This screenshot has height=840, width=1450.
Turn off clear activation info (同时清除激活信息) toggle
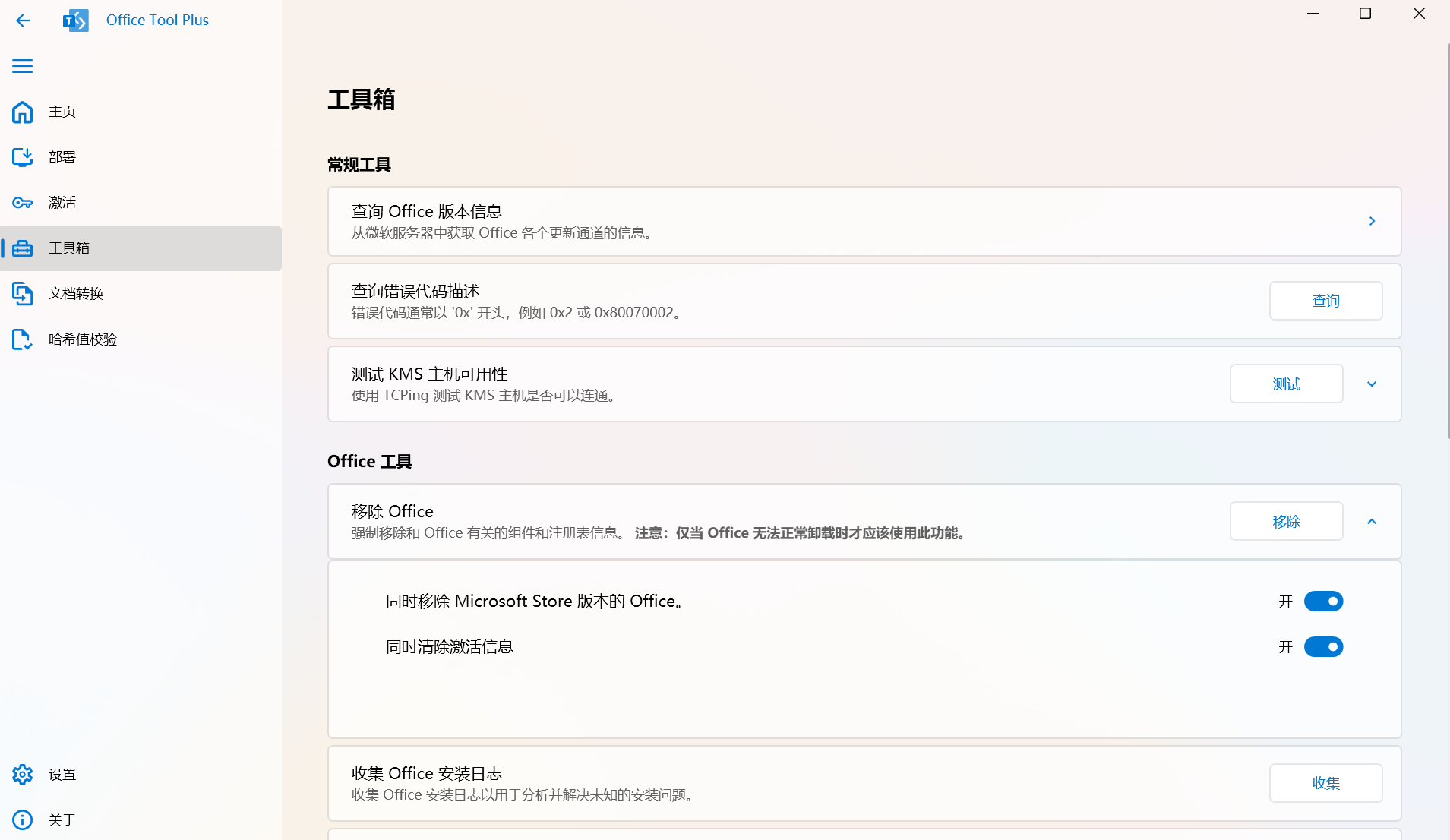(x=1323, y=647)
